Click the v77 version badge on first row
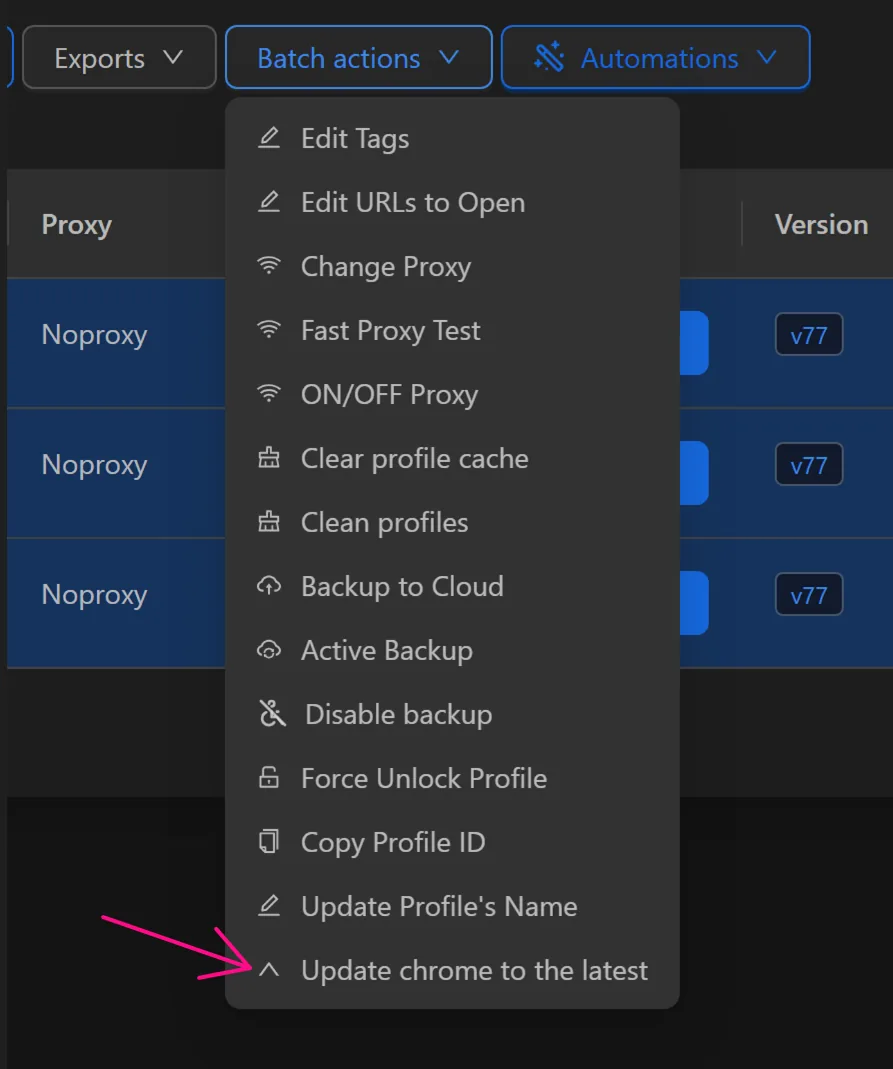The image size is (893, 1069). click(x=808, y=335)
